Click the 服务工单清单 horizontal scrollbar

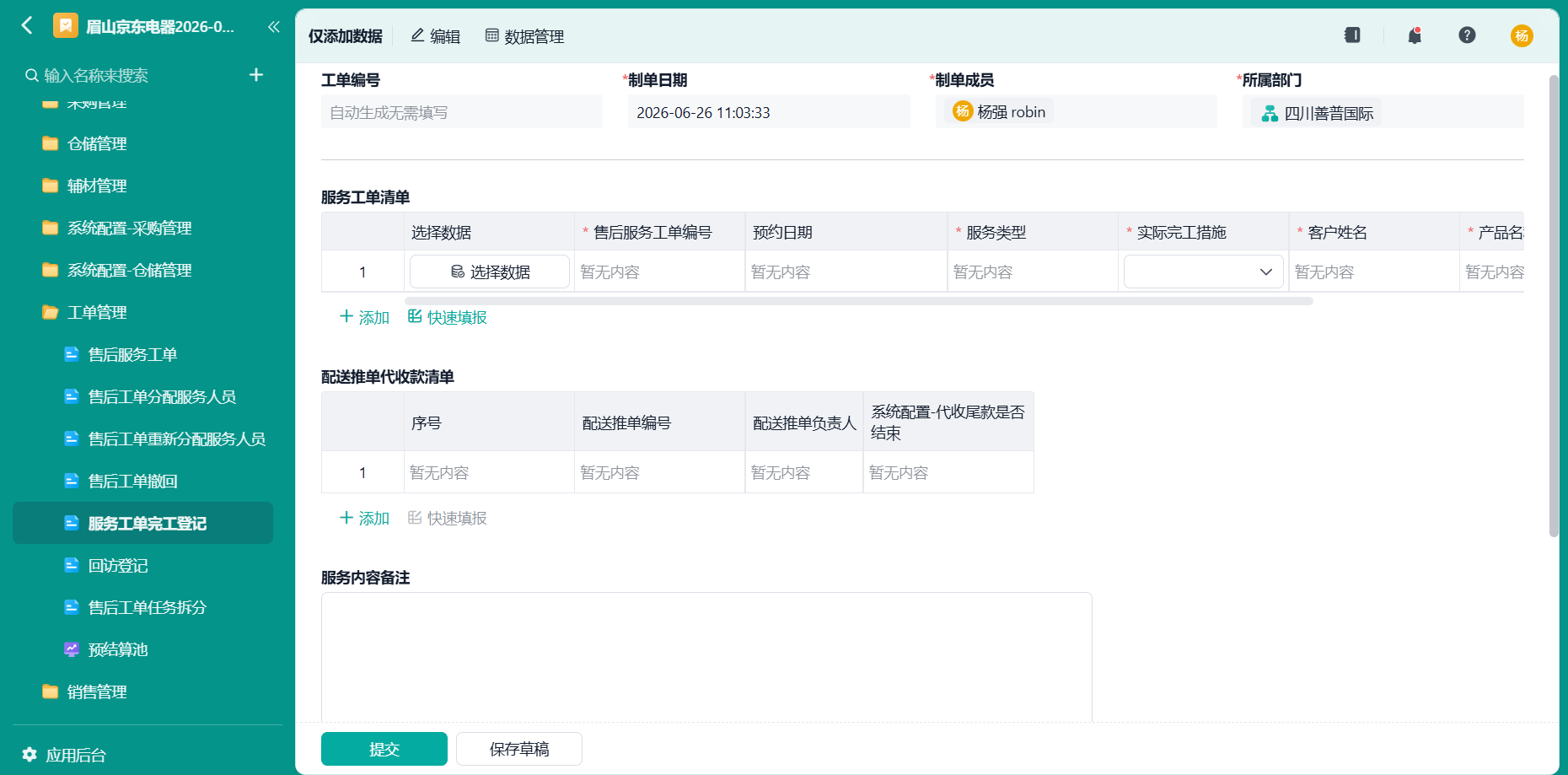(x=859, y=301)
